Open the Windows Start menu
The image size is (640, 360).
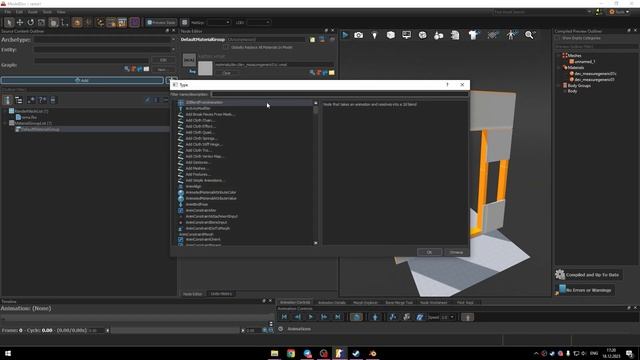(8, 353)
